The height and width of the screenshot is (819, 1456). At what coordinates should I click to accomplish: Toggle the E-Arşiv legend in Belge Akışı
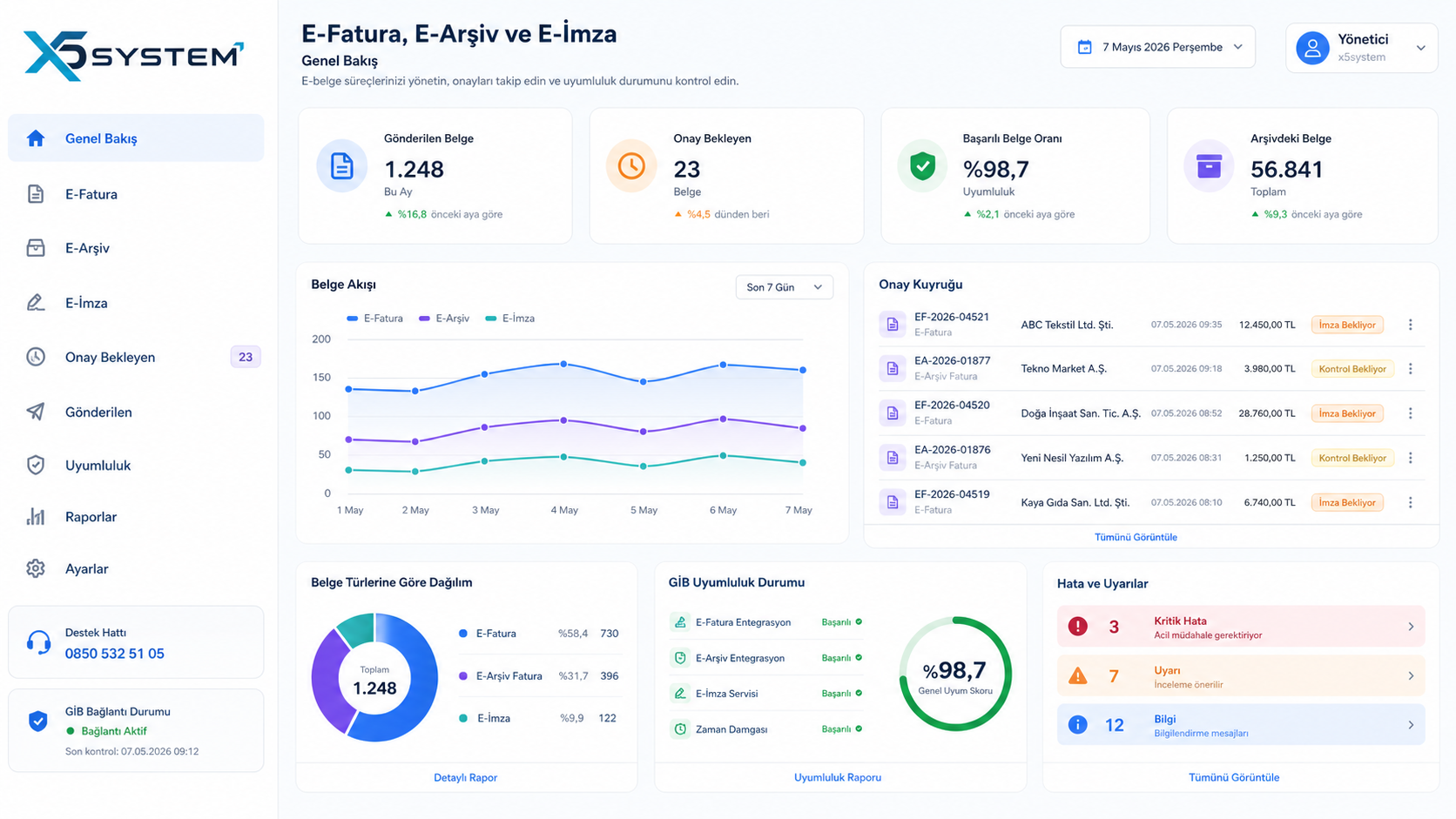click(444, 319)
